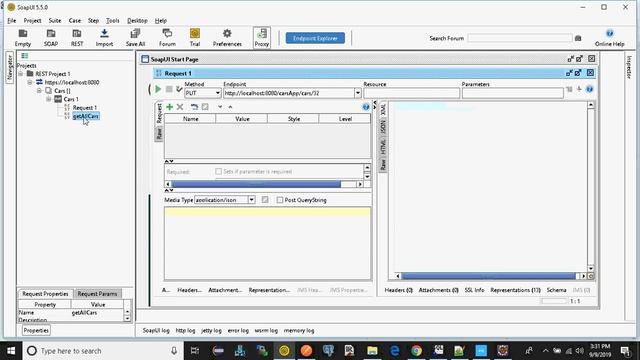Select getAllCars in project tree
This screenshot has width=640, height=360.
[86, 116]
